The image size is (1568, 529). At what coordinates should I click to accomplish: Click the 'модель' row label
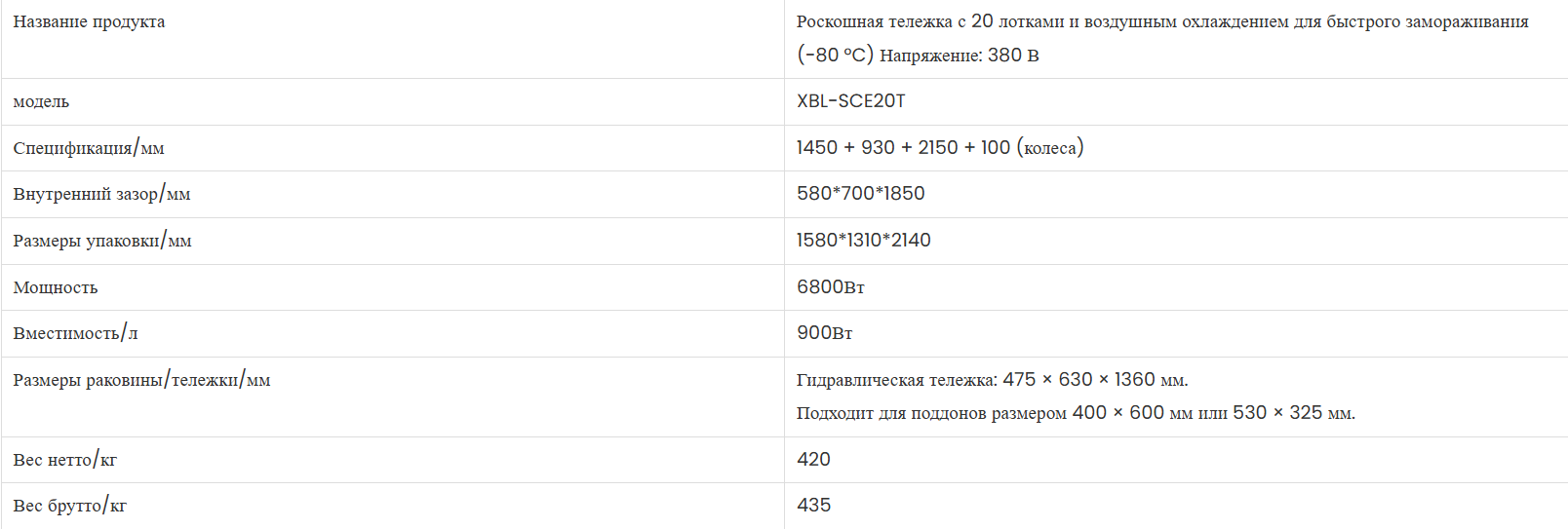pyautogui.click(x=41, y=101)
